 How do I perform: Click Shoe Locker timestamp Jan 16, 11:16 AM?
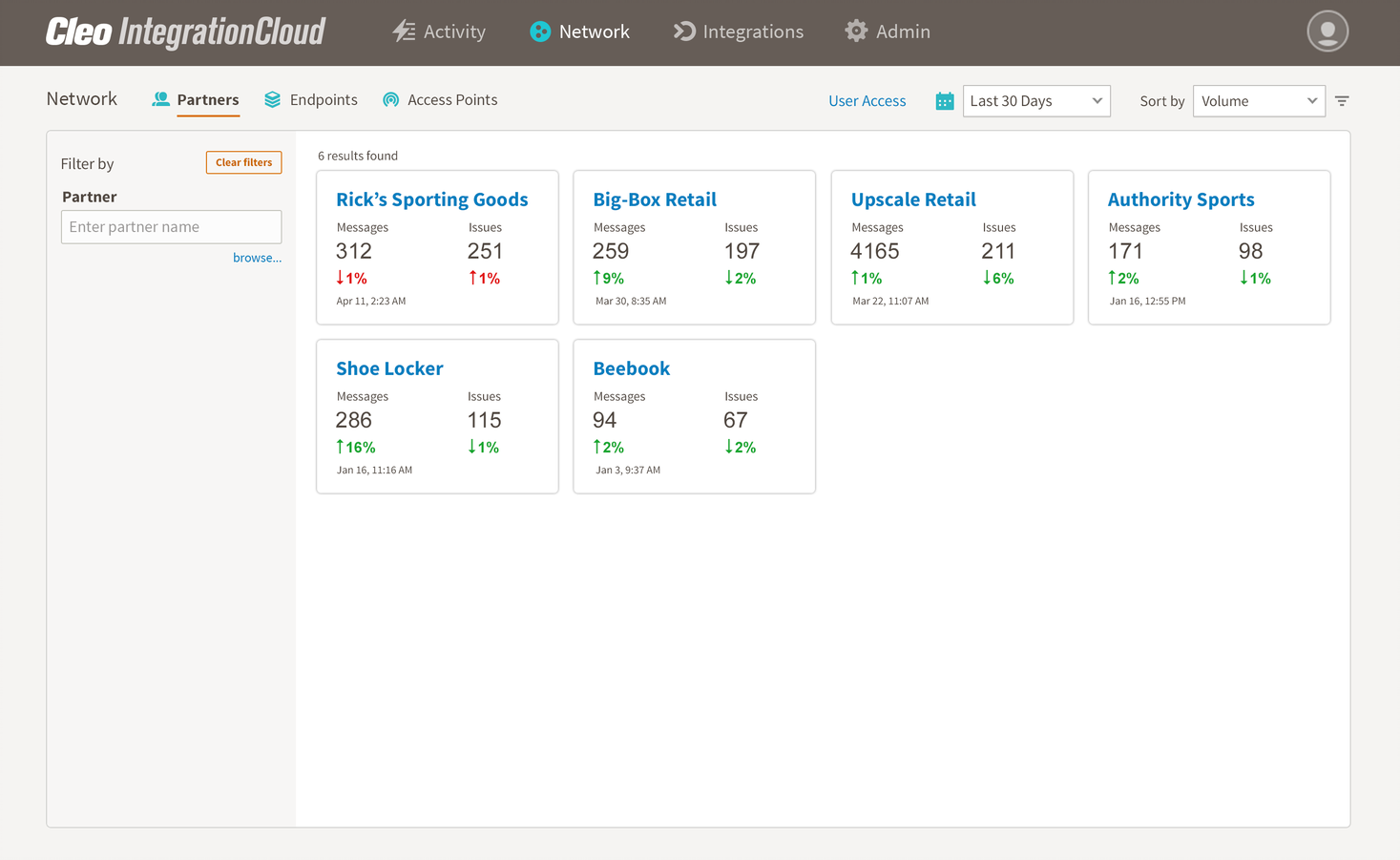(x=374, y=470)
